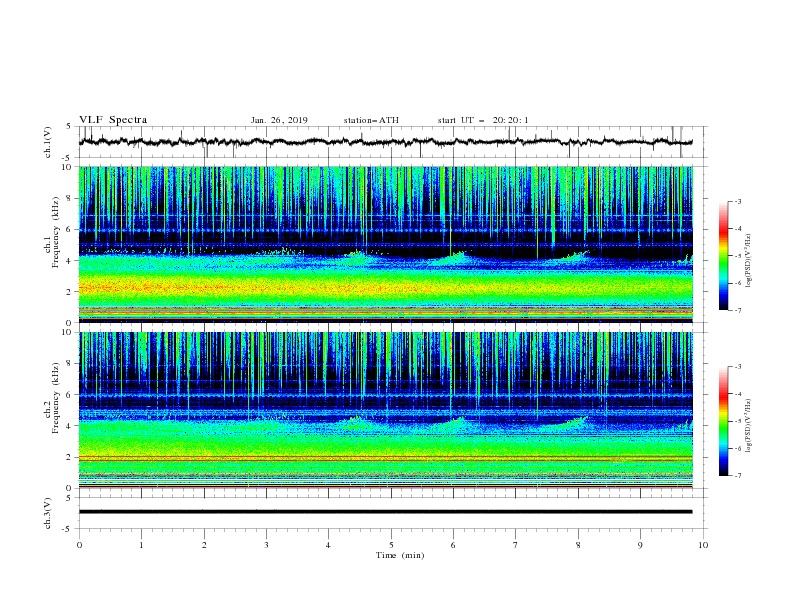Click time axis tick label "9"
792x612 pixels.
click(x=640, y=545)
